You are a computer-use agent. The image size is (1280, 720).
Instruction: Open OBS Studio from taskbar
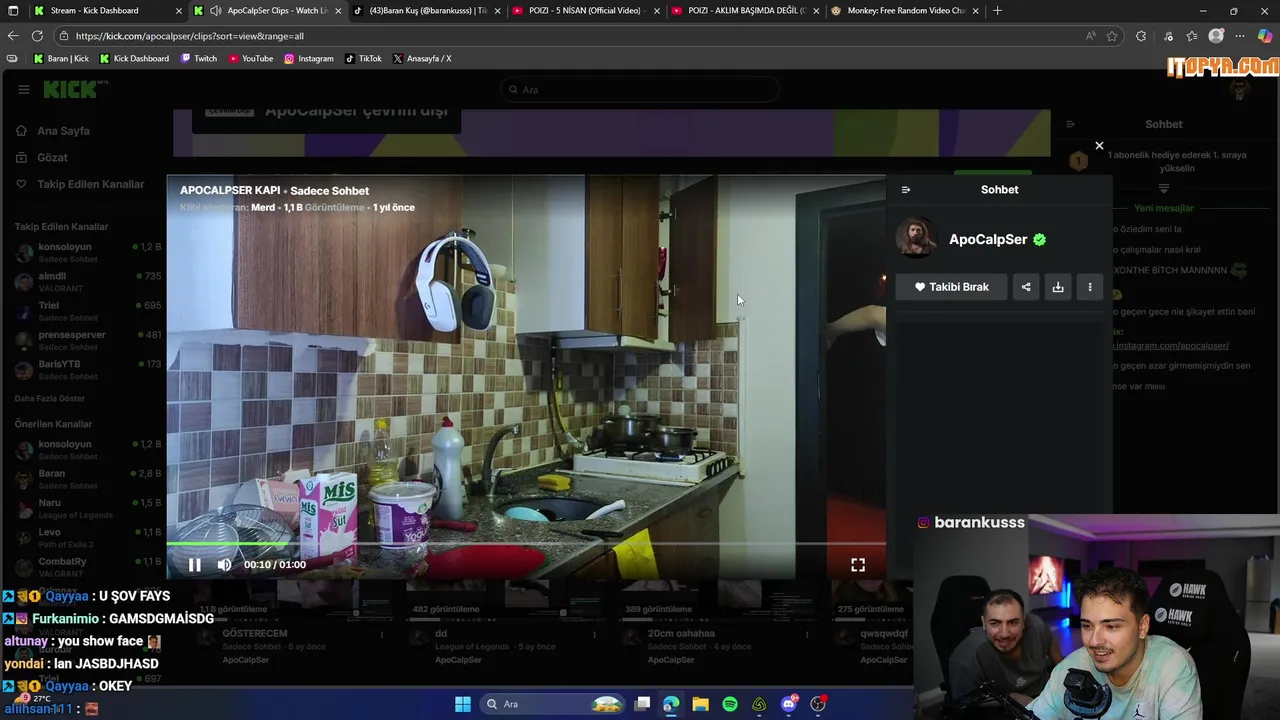click(818, 704)
